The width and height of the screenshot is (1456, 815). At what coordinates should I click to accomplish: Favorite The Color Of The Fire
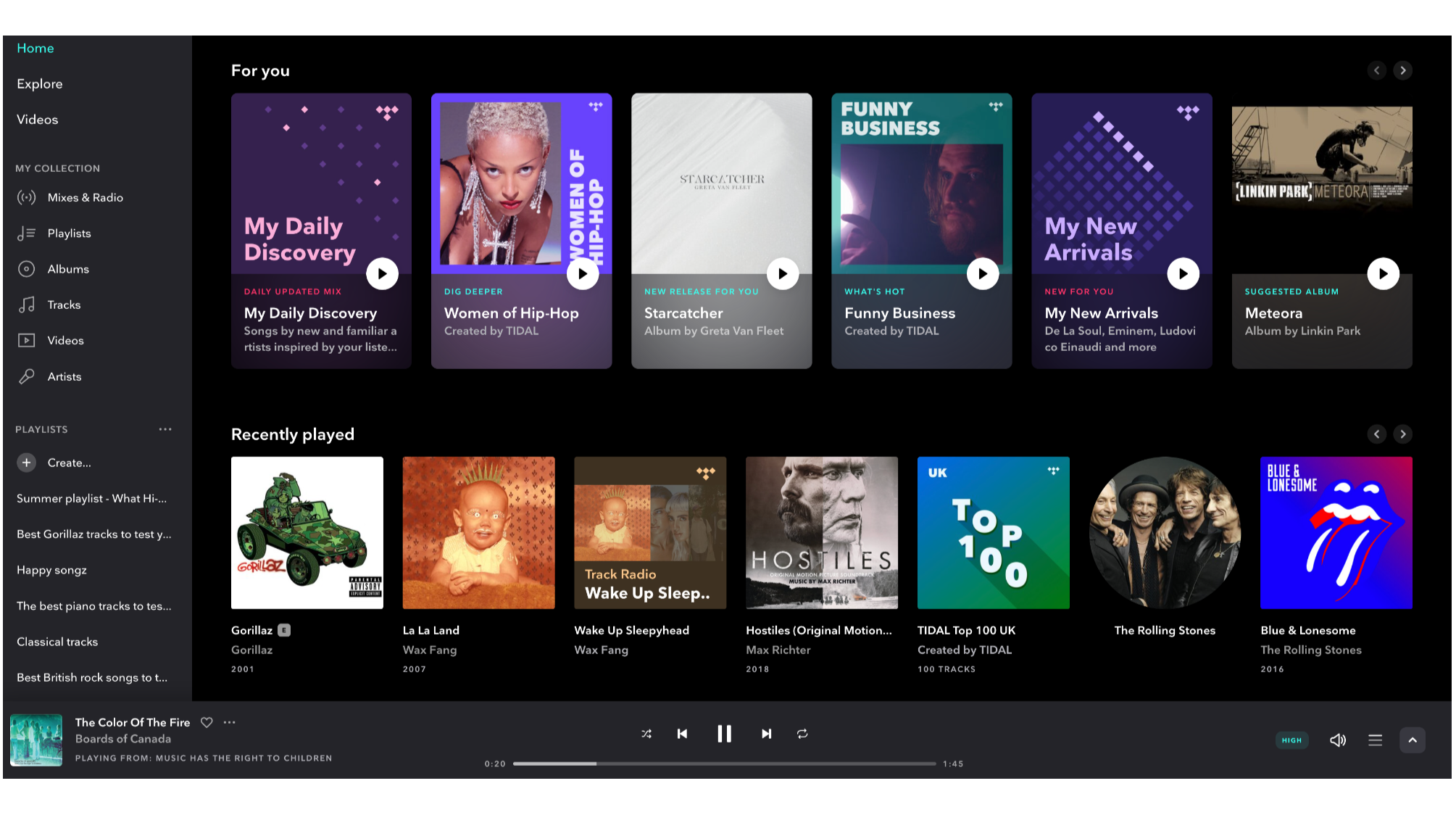click(x=207, y=722)
